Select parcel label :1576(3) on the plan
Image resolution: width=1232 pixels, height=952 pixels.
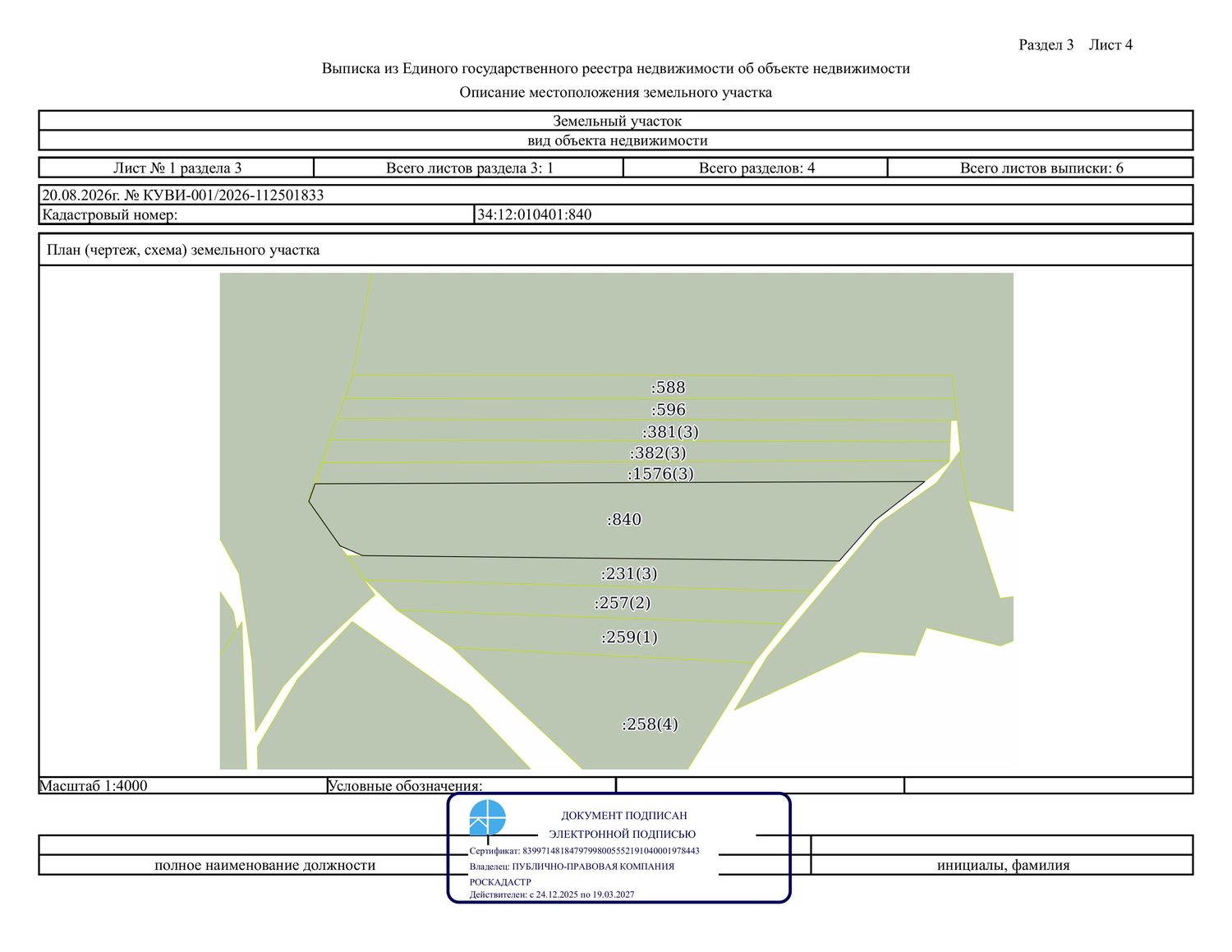point(660,474)
